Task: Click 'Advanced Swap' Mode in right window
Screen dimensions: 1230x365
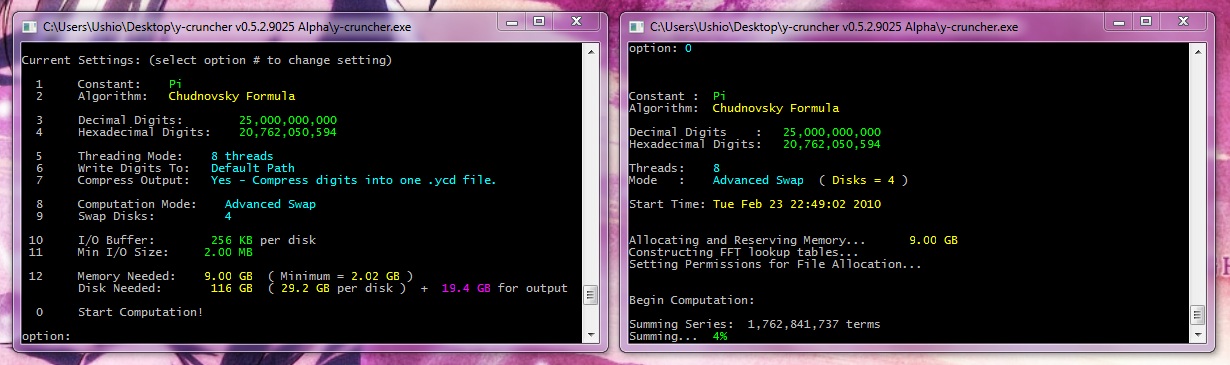Action: pos(758,180)
